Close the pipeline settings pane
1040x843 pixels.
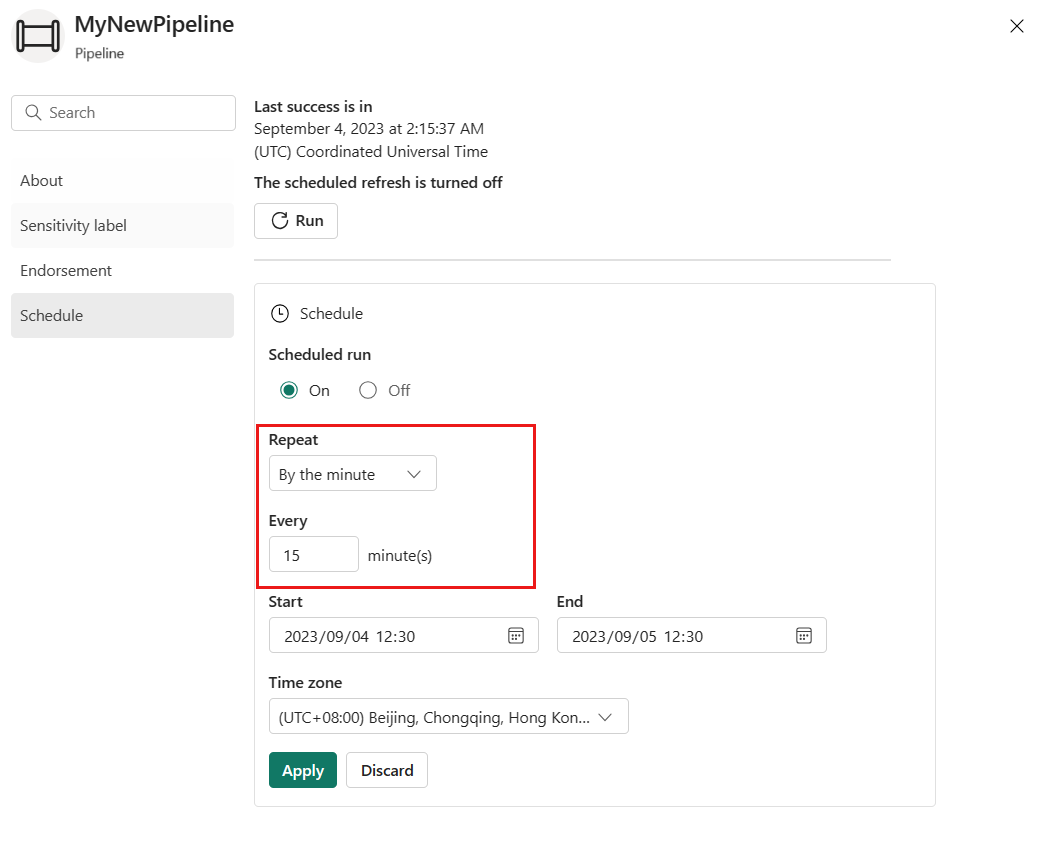1017,26
